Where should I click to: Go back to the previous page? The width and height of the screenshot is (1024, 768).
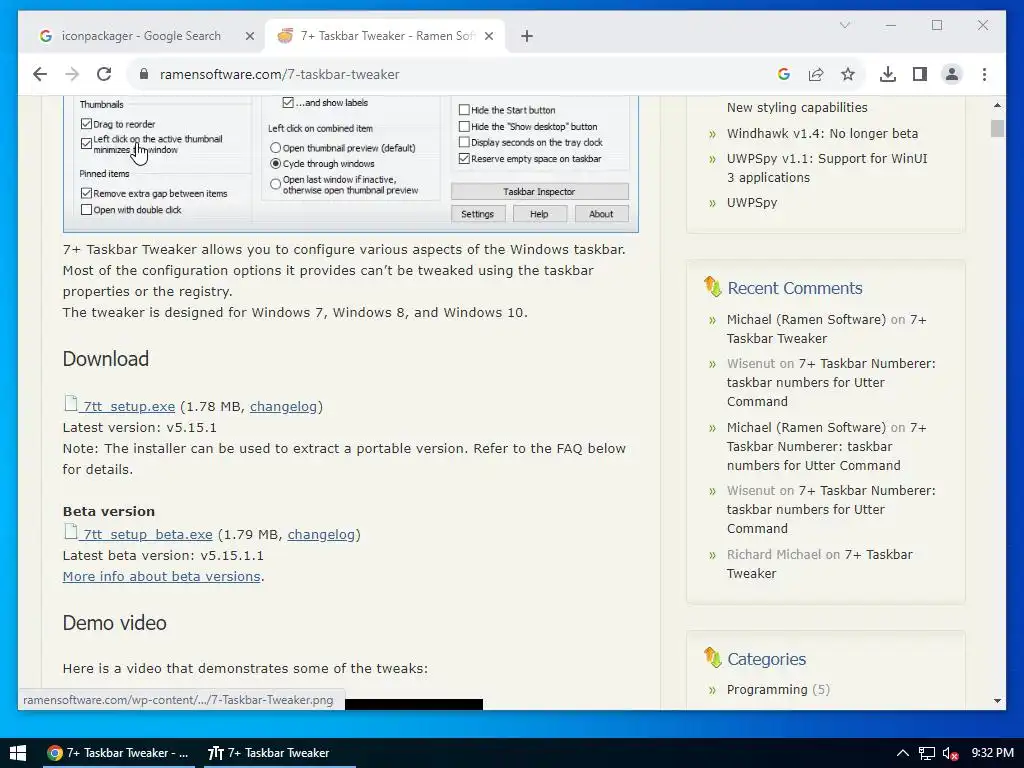click(40, 74)
